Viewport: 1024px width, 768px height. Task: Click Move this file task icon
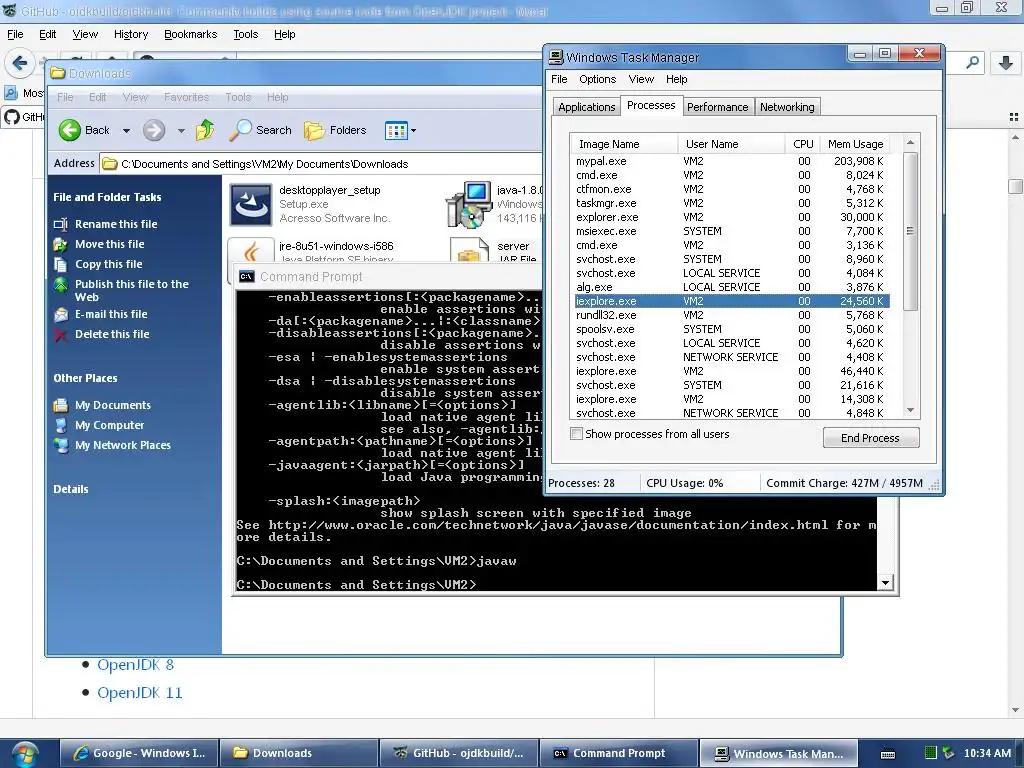tap(61, 244)
